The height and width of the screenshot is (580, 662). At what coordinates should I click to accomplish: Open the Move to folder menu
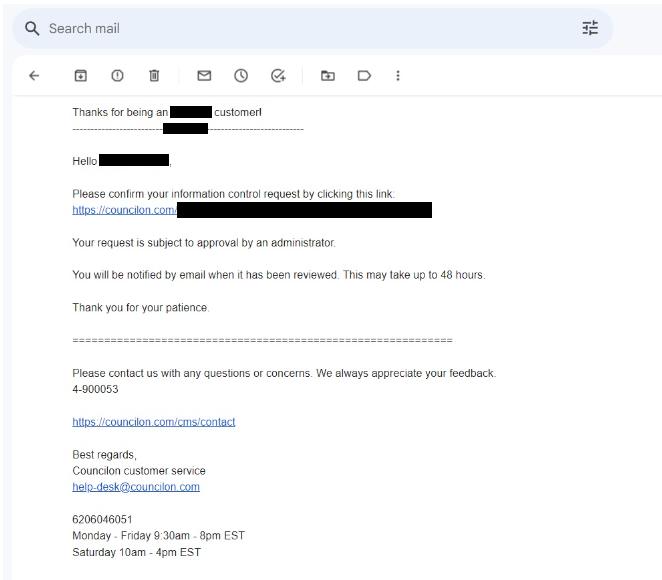(327, 76)
